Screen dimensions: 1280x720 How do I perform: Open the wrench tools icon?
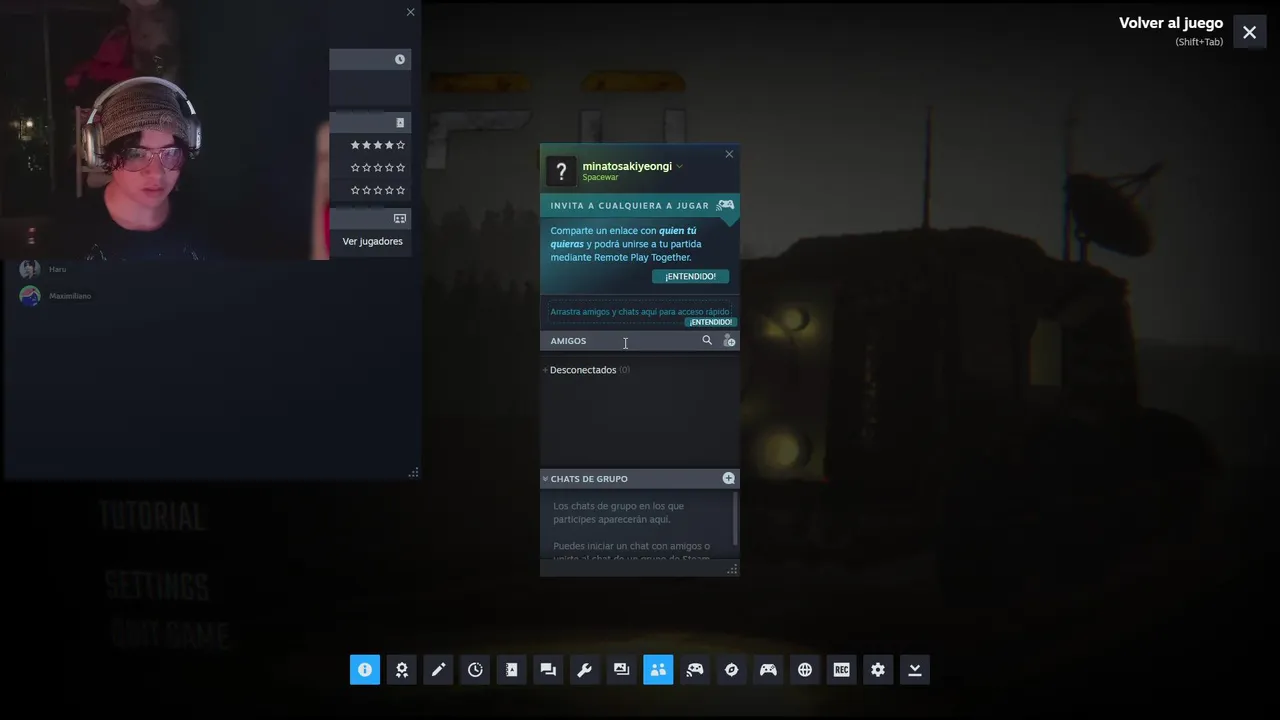coord(585,670)
